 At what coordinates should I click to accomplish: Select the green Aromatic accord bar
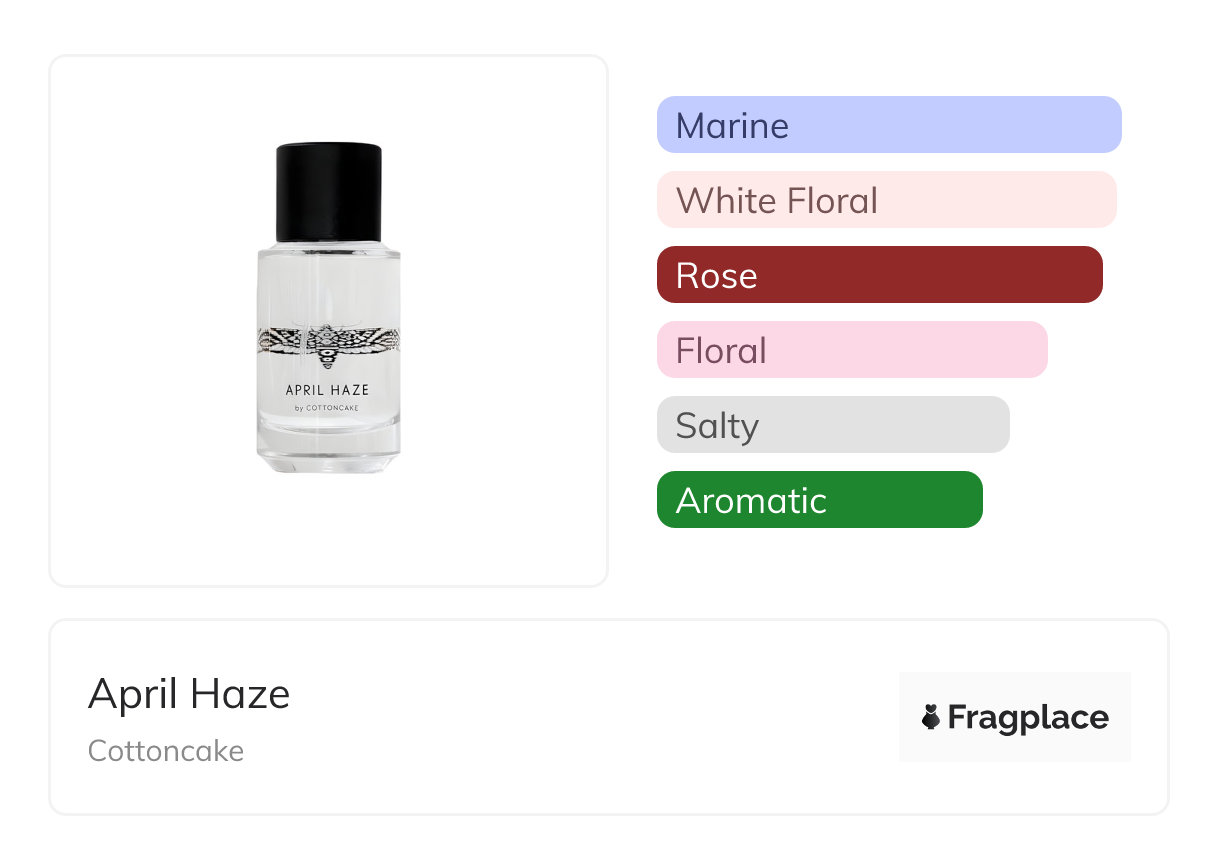(819, 500)
